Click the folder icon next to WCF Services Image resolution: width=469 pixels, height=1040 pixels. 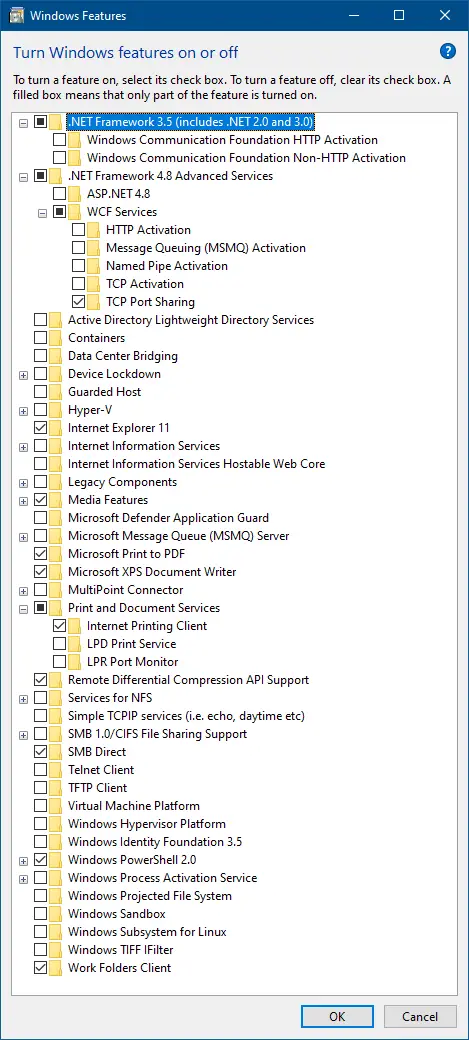(75, 212)
